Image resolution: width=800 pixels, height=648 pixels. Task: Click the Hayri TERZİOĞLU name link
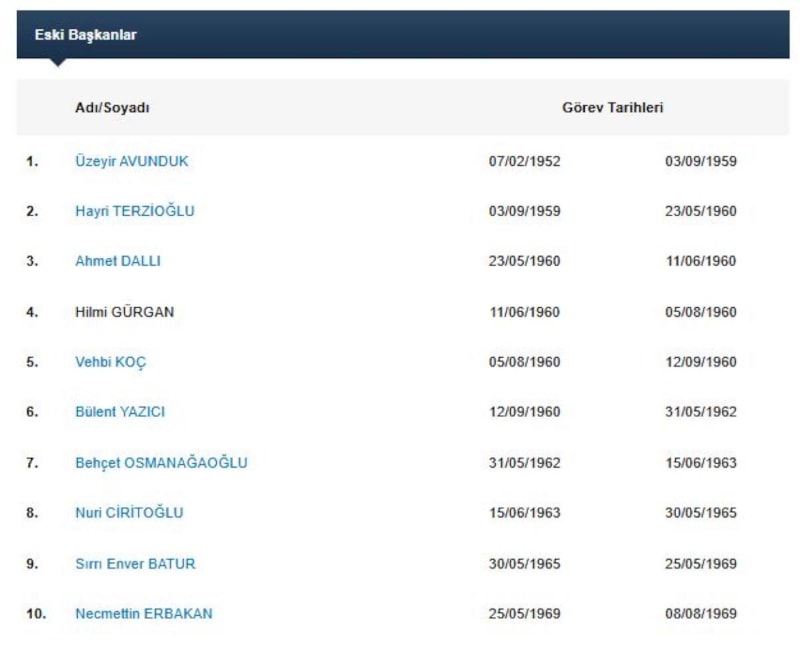[134, 211]
